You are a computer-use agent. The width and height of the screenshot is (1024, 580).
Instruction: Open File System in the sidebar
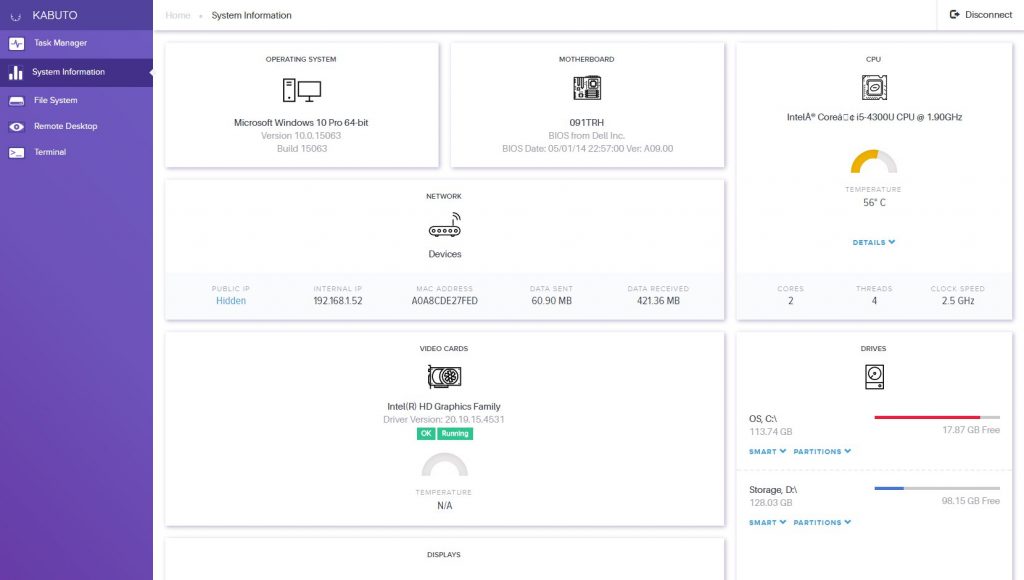pyautogui.click(x=76, y=101)
